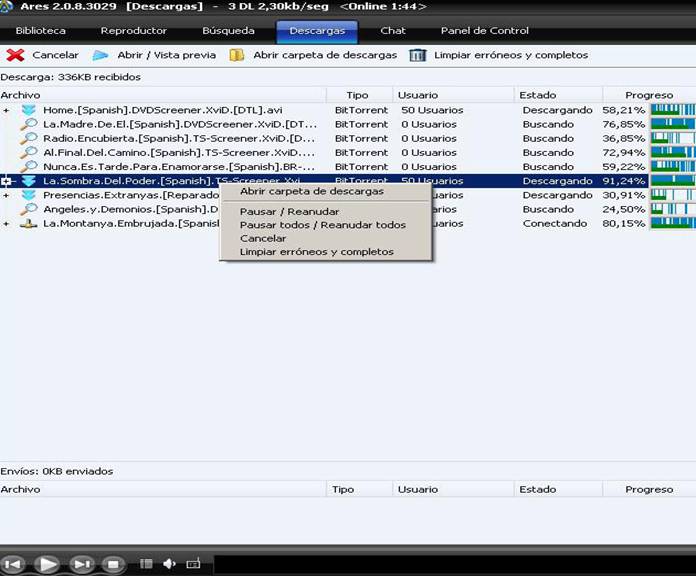Screen dimensions: 696x576
Task: Expand the Home.[Spanish].DVDScreener download row
Action: [6, 110]
